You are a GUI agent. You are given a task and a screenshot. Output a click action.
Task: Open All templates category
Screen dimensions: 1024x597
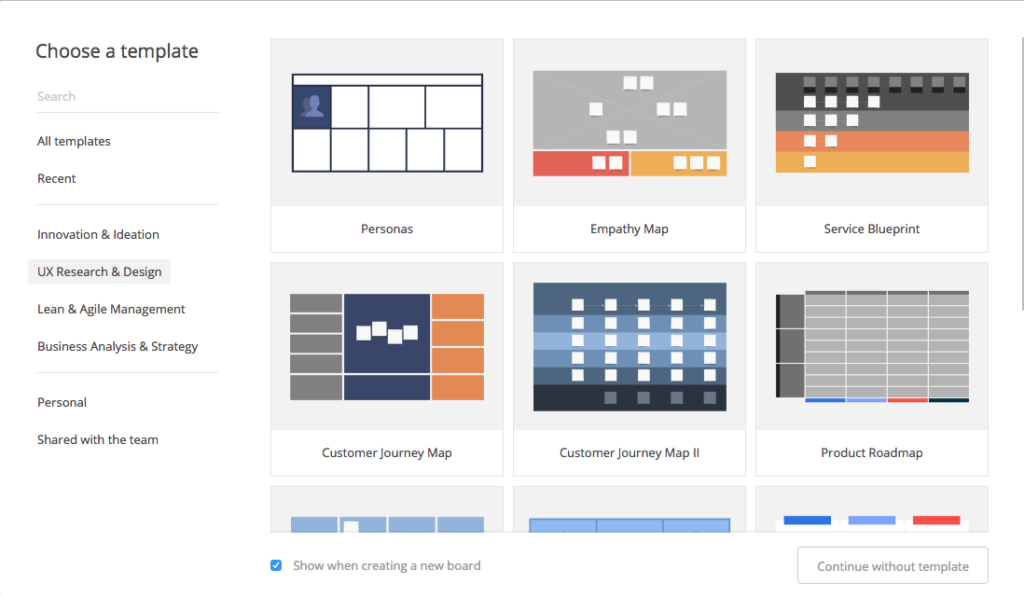[74, 141]
